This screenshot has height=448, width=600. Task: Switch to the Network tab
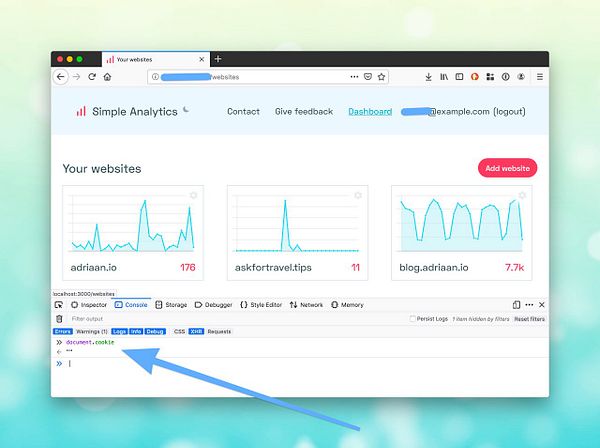point(306,305)
